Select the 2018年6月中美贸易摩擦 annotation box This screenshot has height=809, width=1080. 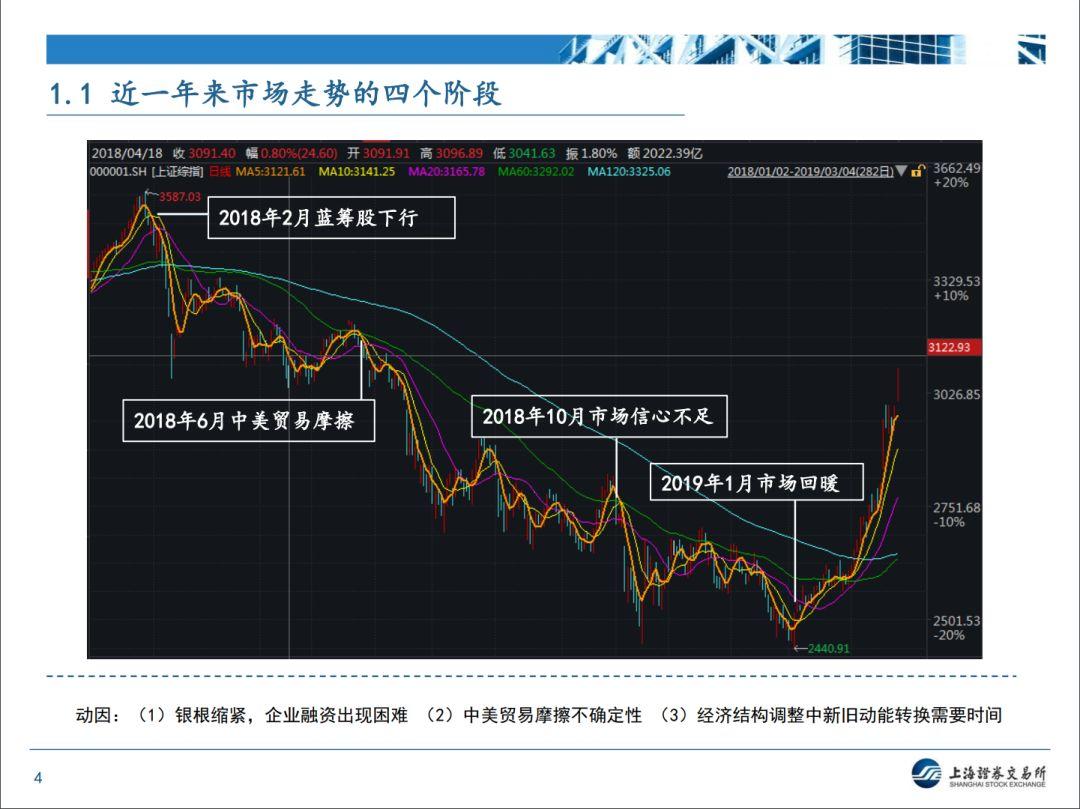click(249, 420)
